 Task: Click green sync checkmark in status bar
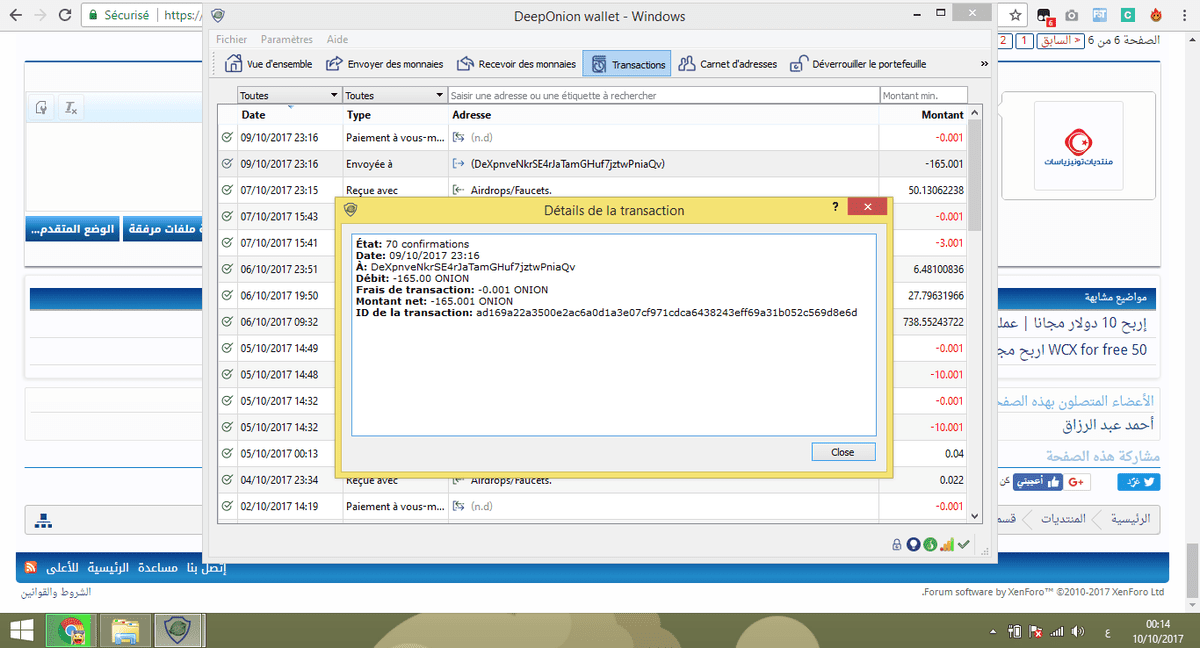[x=964, y=544]
